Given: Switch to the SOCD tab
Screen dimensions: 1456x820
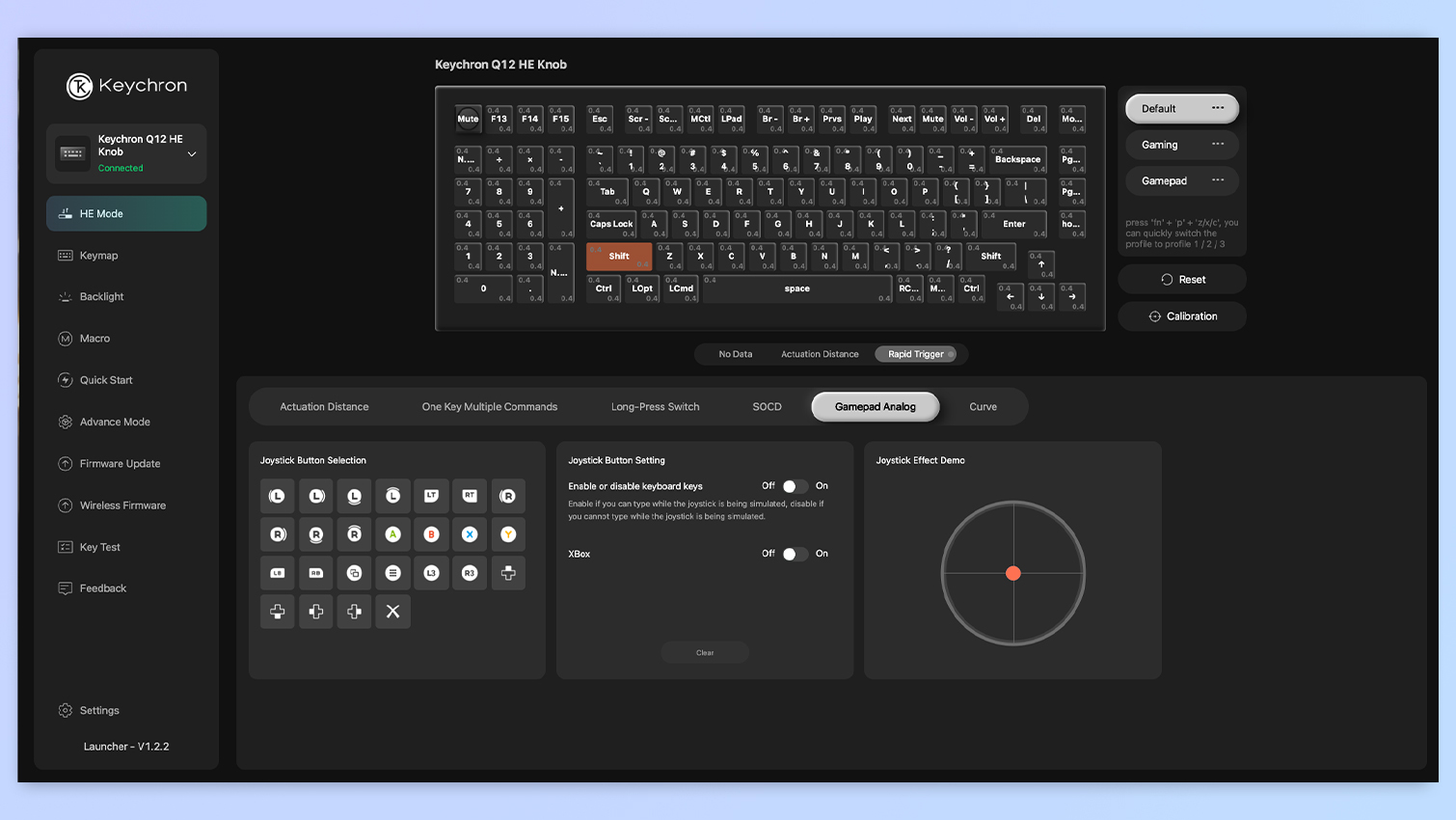Looking at the screenshot, I should (767, 406).
